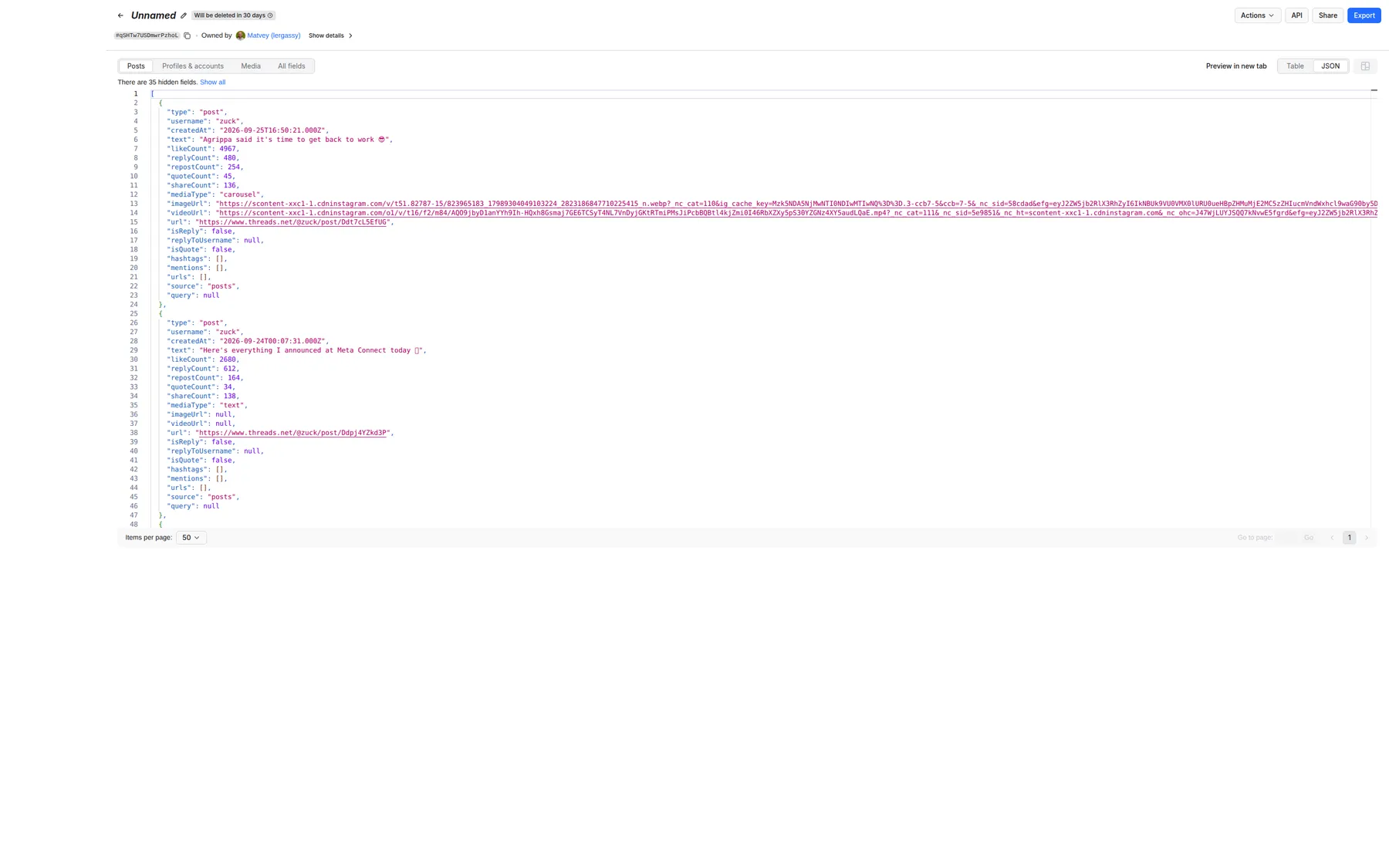Open the Matvey (lergassy) owner profile link
This screenshot has width=1389, height=868.
[x=273, y=35]
